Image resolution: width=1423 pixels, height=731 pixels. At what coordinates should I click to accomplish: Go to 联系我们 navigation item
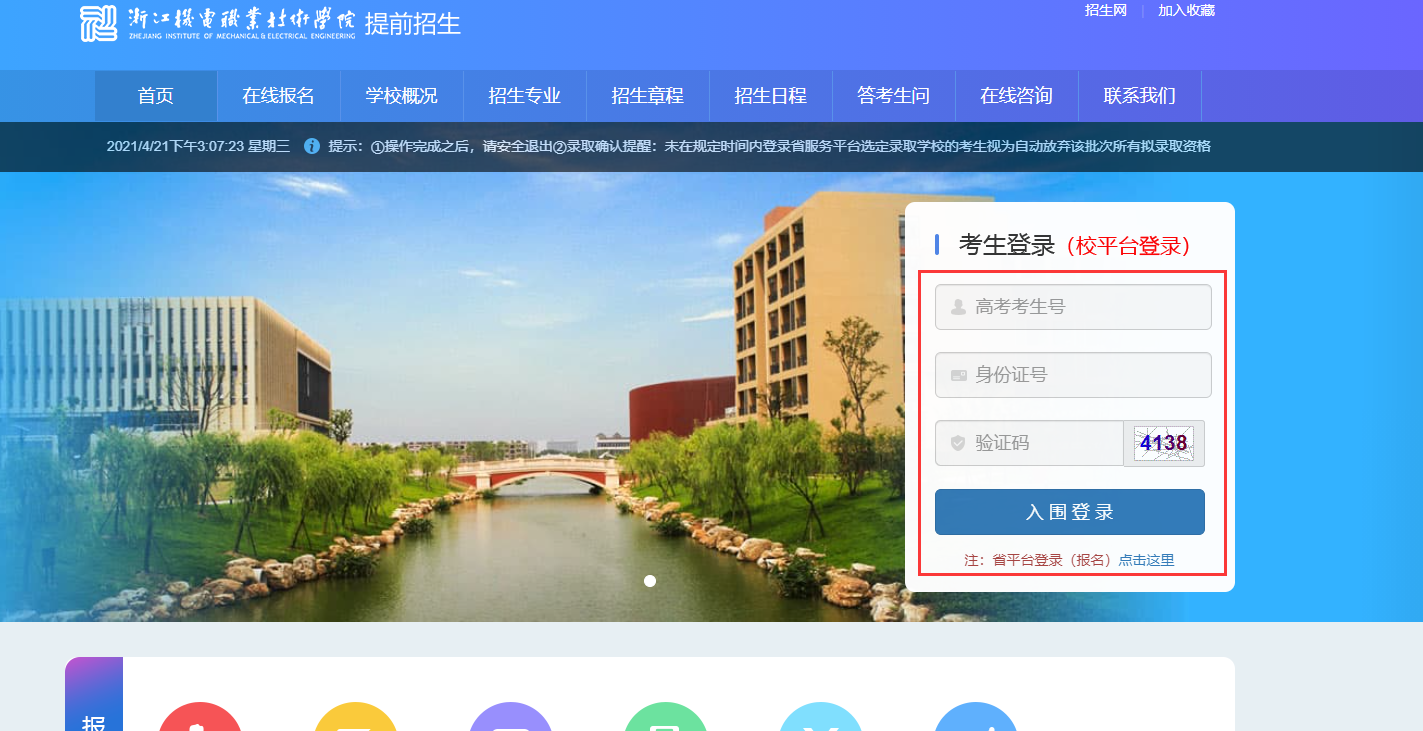pyautogui.click(x=1140, y=96)
